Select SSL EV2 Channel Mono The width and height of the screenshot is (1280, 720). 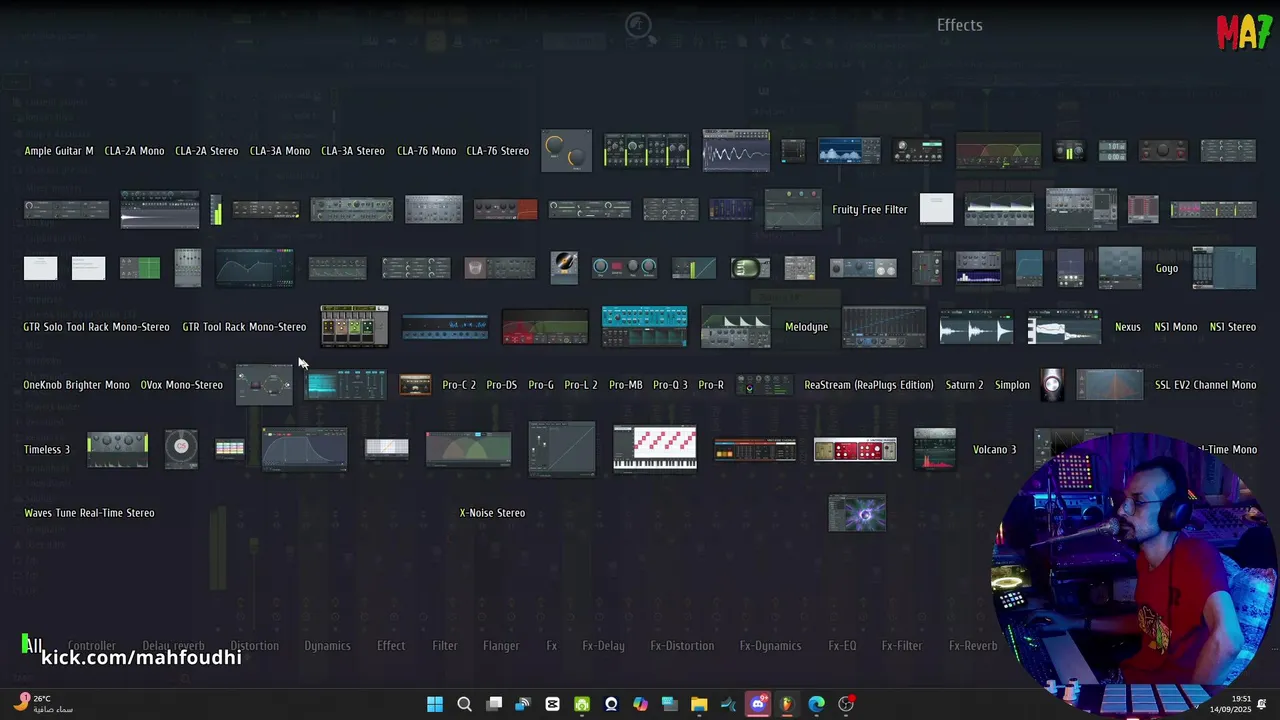pyautogui.click(x=1205, y=385)
